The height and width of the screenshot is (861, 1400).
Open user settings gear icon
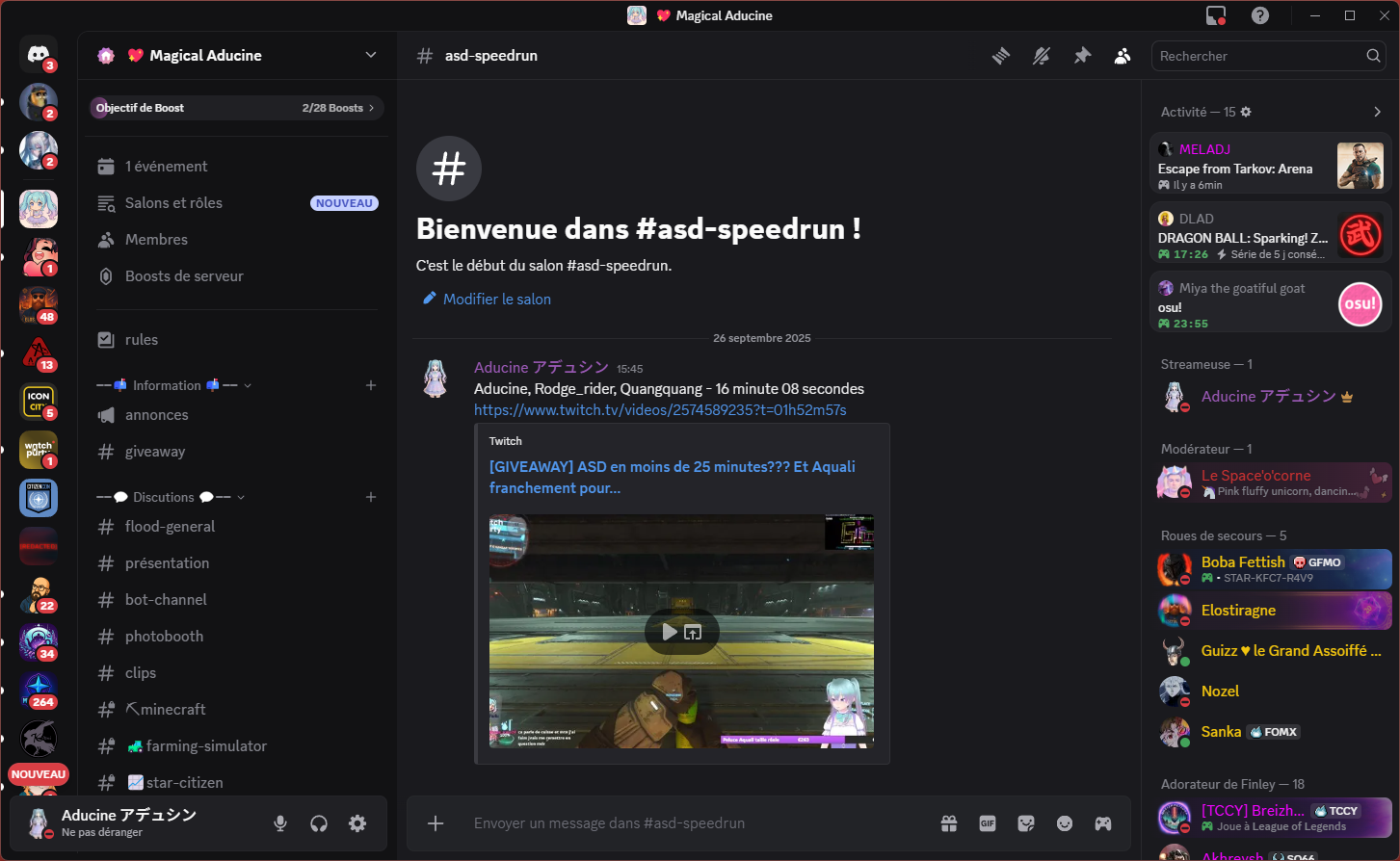click(x=357, y=823)
